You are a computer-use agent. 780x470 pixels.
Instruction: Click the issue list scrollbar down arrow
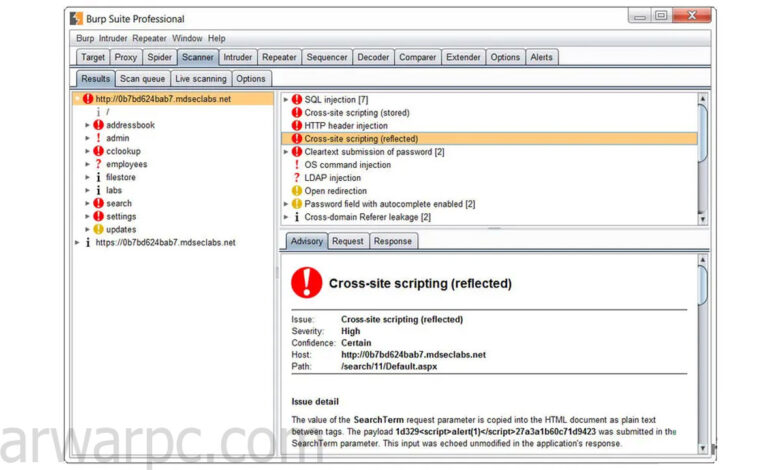pos(702,219)
